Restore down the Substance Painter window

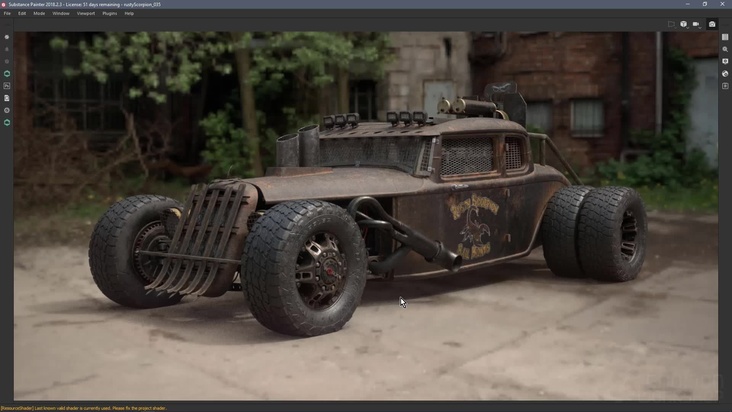[705, 4]
